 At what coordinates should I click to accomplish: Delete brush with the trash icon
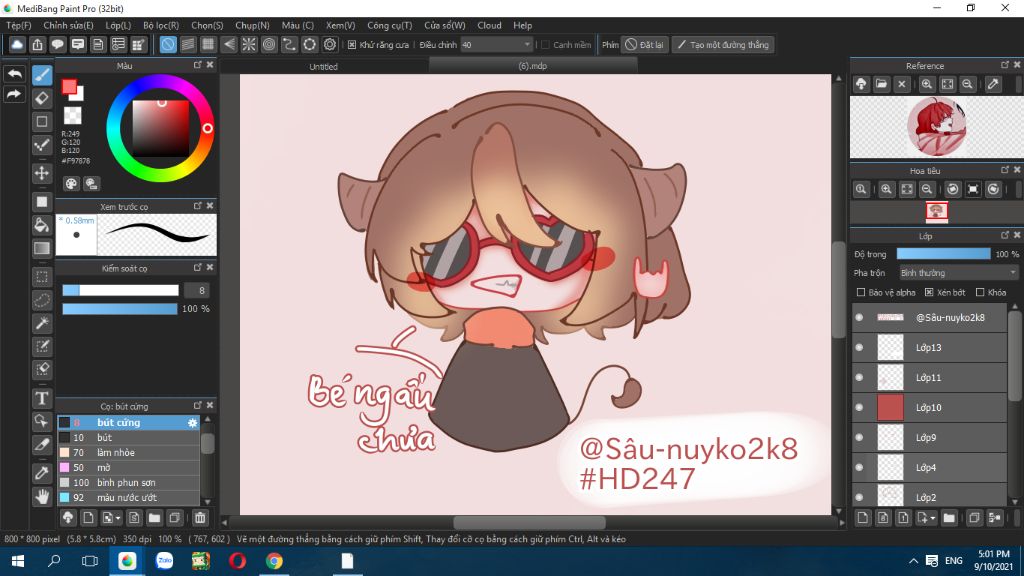200,518
